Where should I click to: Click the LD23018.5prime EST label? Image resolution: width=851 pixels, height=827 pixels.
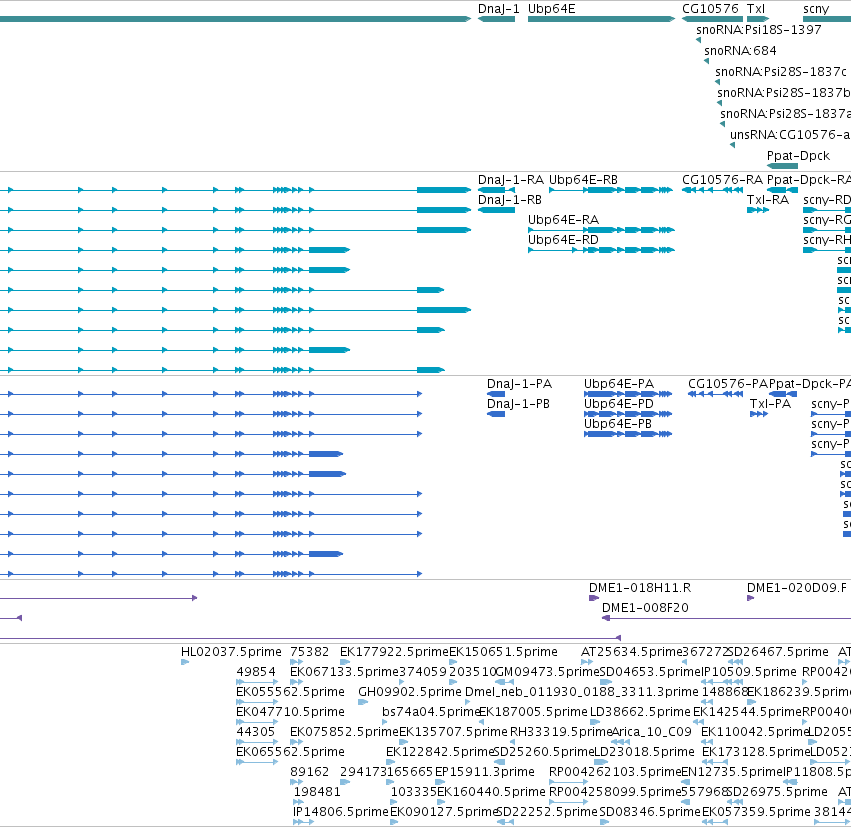click(644, 752)
